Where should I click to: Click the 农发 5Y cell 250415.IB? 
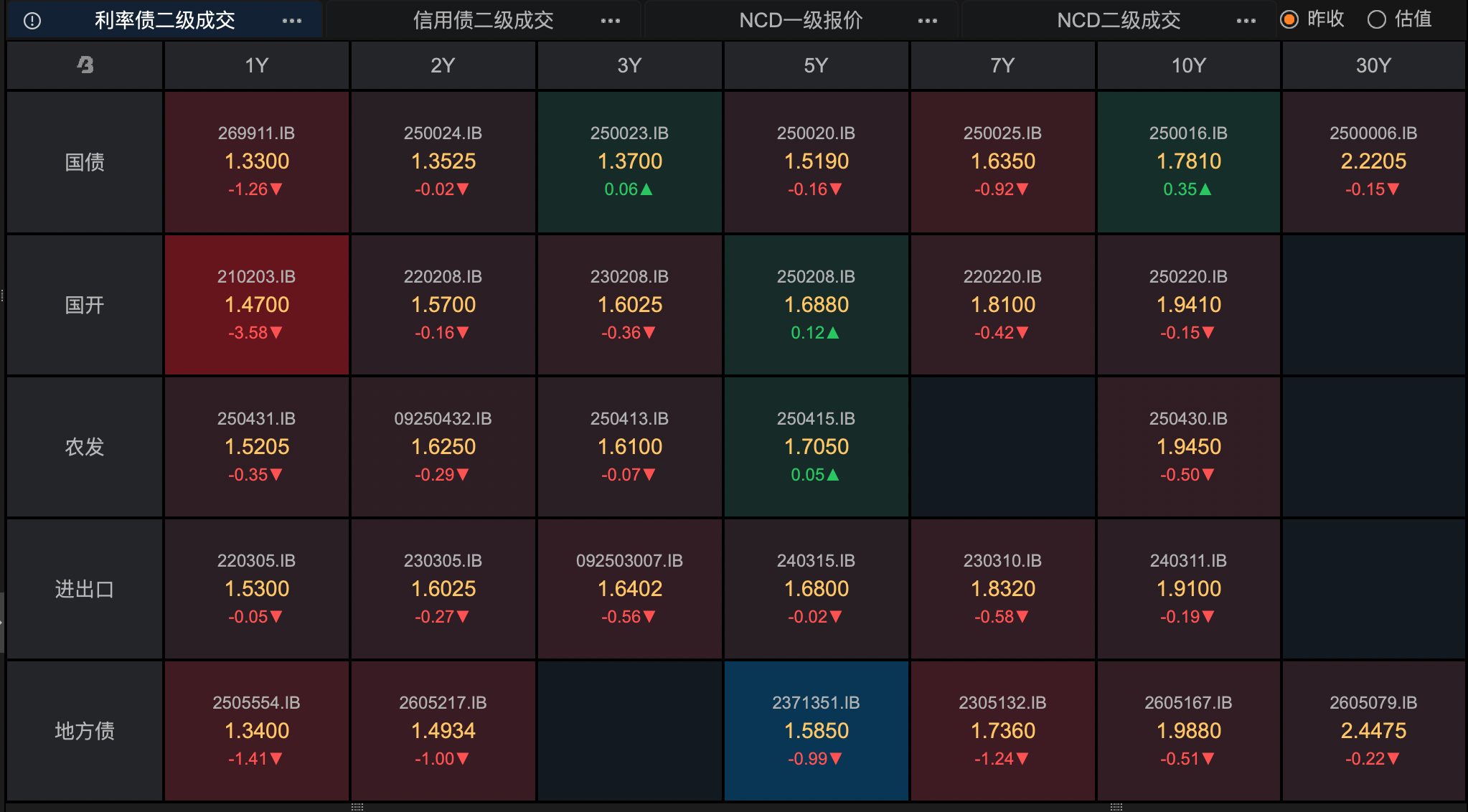(816, 446)
